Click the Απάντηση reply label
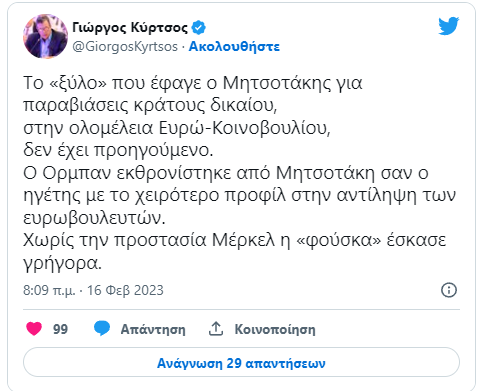Viewport: 486px width, 391px height. pos(153,329)
